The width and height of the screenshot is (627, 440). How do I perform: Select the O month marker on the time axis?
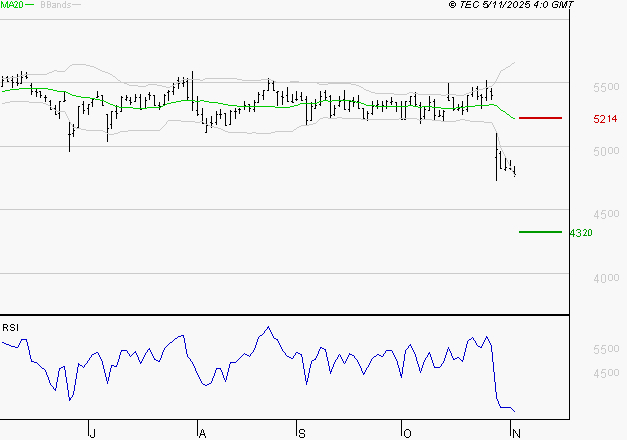point(406,432)
